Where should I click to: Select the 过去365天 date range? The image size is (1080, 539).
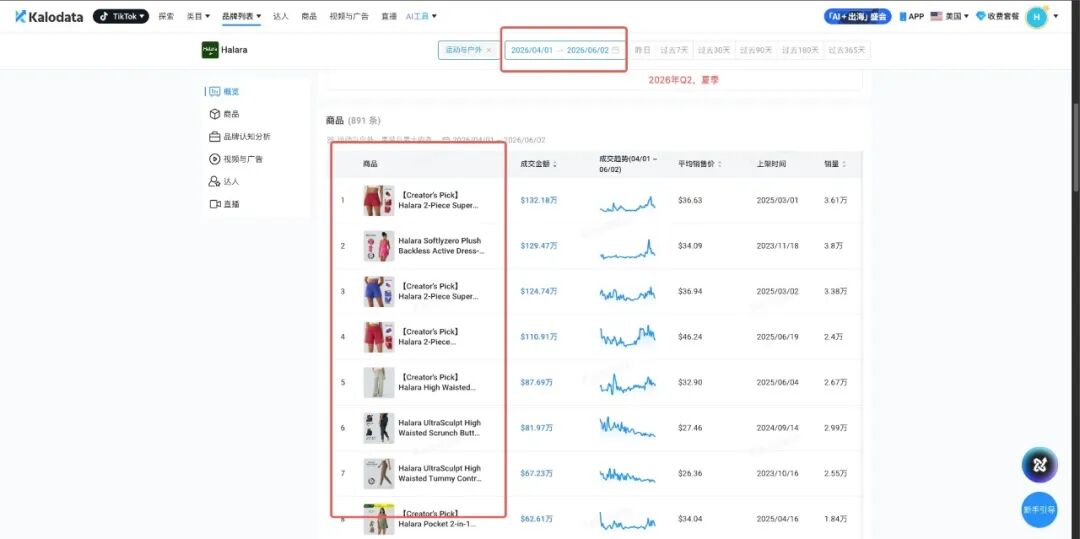[x=847, y=50]
